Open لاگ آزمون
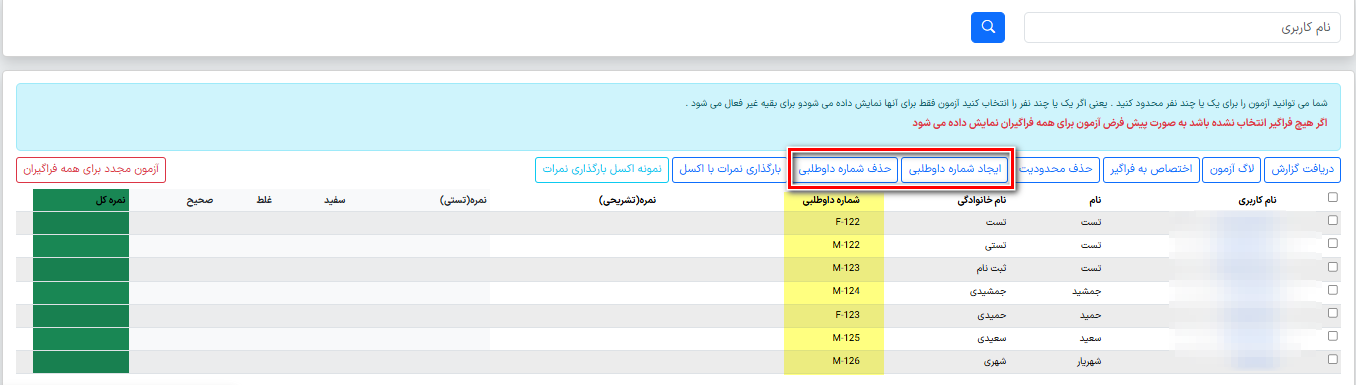The image size is (1356, 385). click(x=1232, y=170)
